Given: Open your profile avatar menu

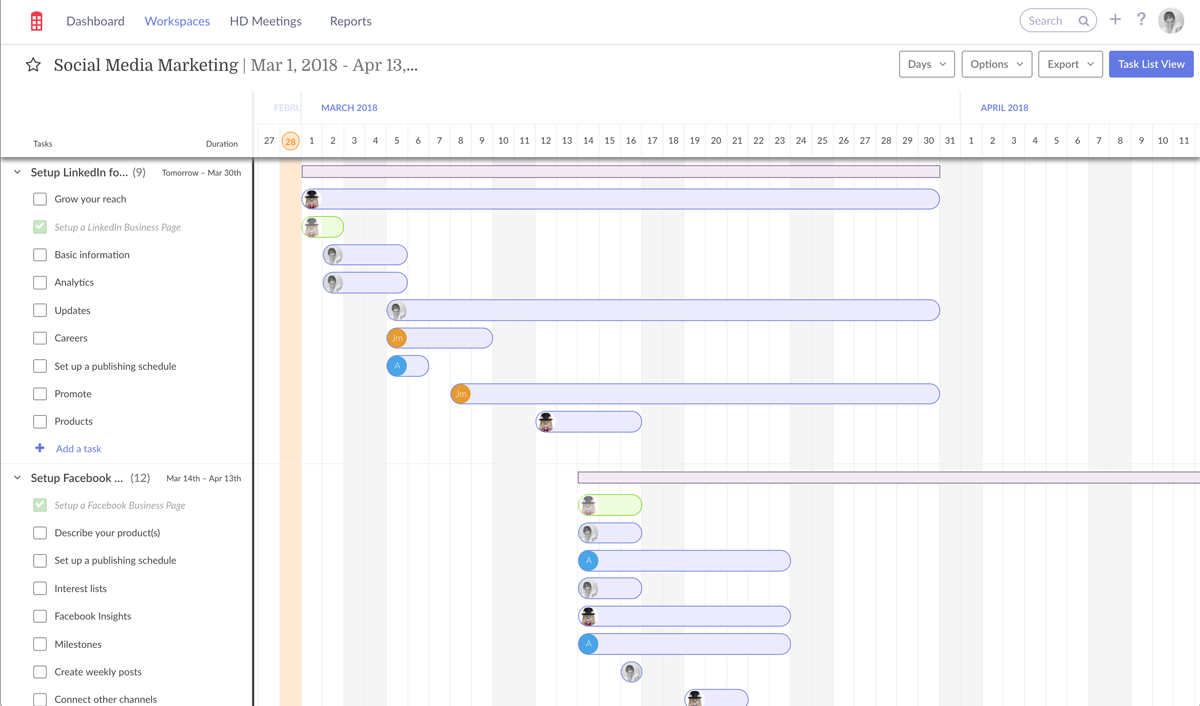Looking at the screenshot, I should point(1172,20).
